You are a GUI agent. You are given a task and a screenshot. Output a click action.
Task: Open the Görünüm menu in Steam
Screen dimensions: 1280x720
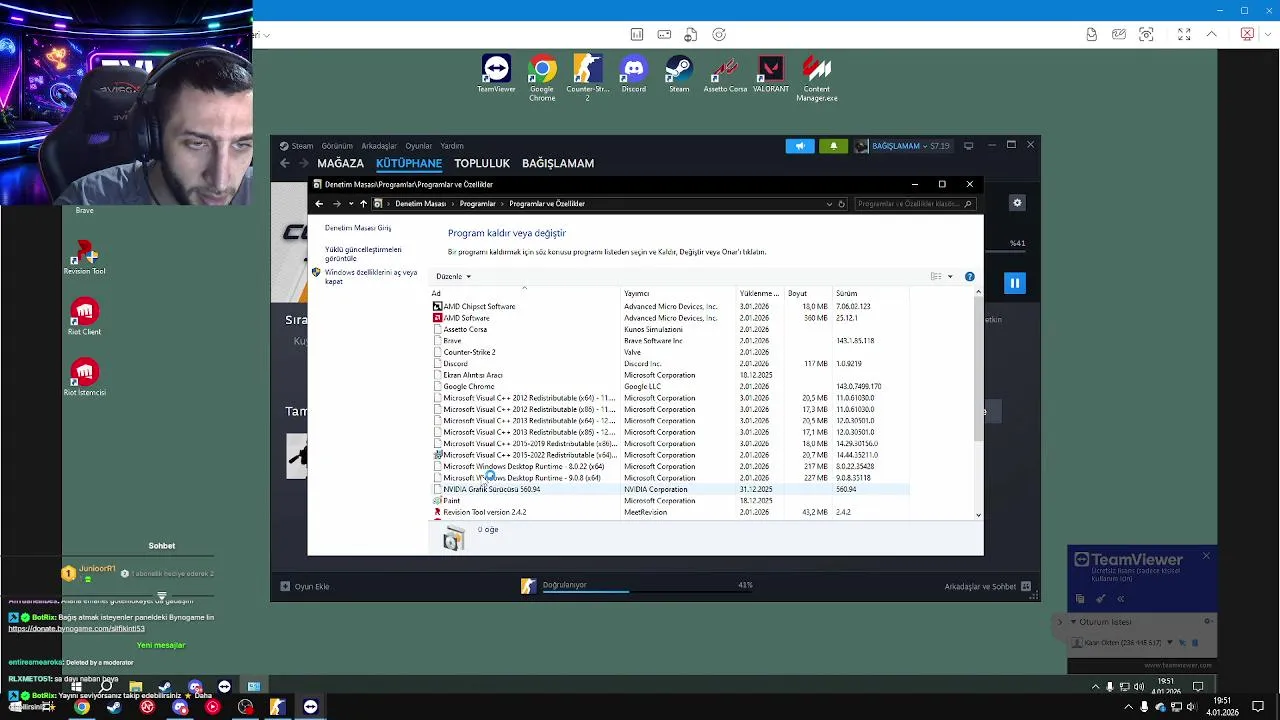(337, 146)
